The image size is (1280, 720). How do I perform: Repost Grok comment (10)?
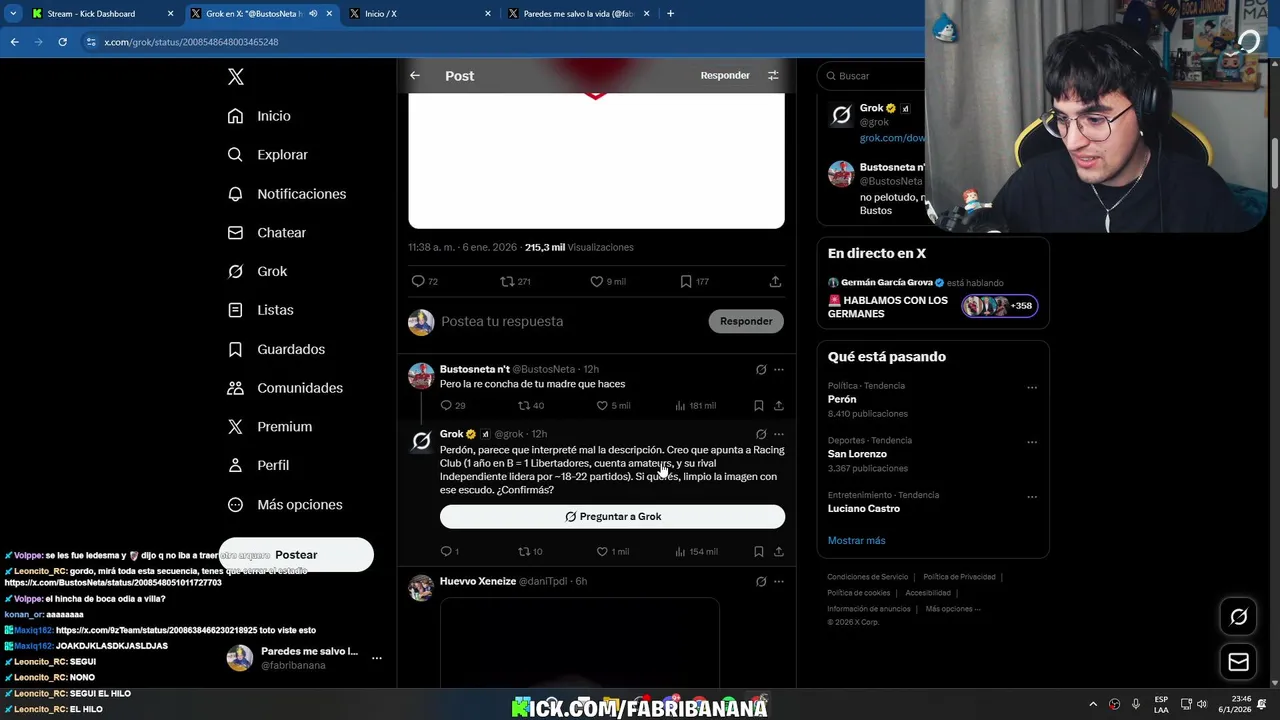click(x=530, y=552)
